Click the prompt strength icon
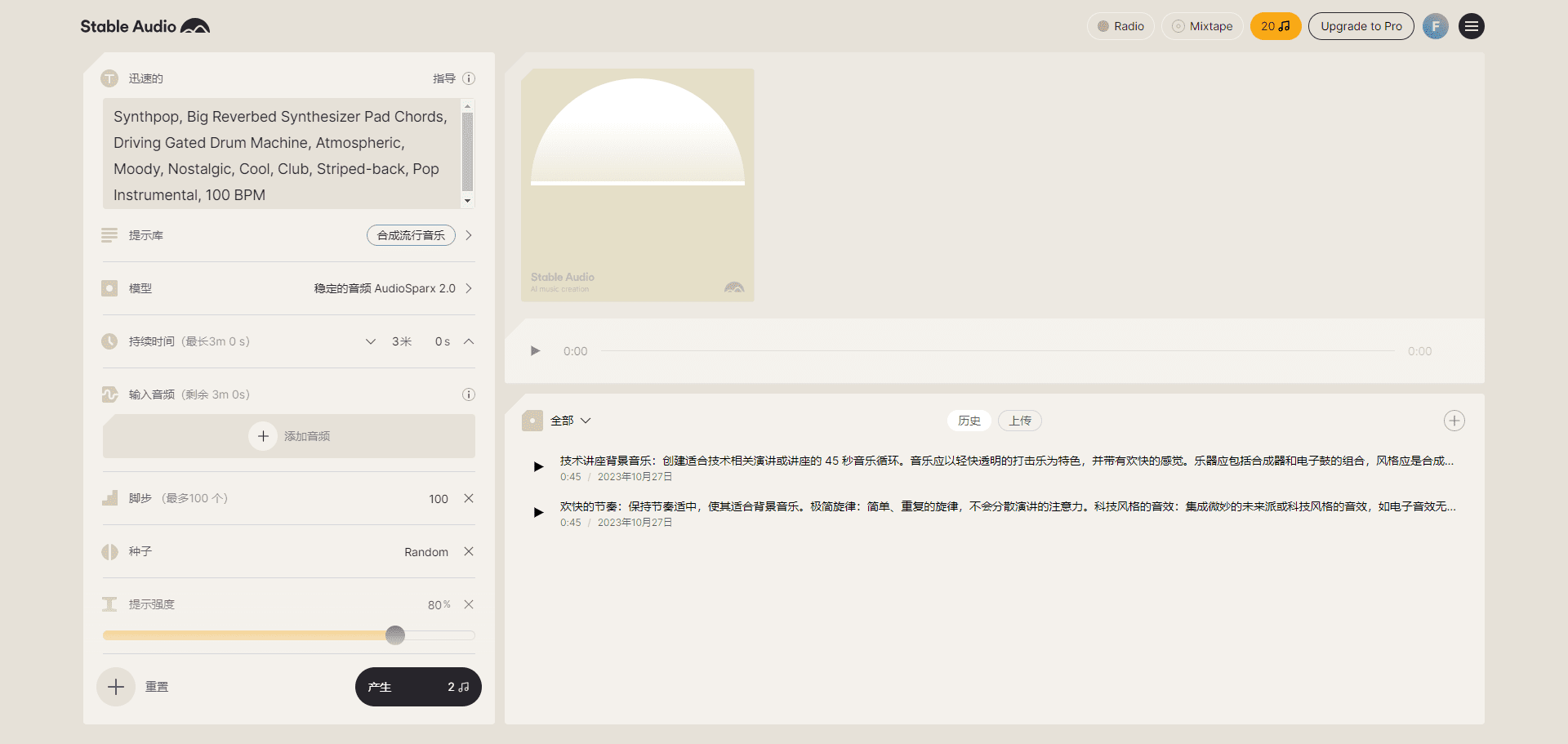This screenshot has height=744, width=1568. (109, 604)
